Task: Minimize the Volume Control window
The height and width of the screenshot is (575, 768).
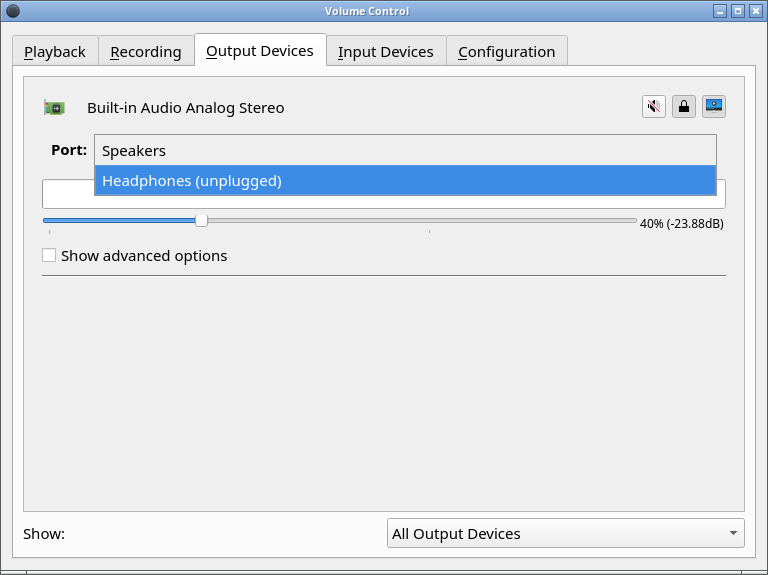Action: [x=719, y=11]
